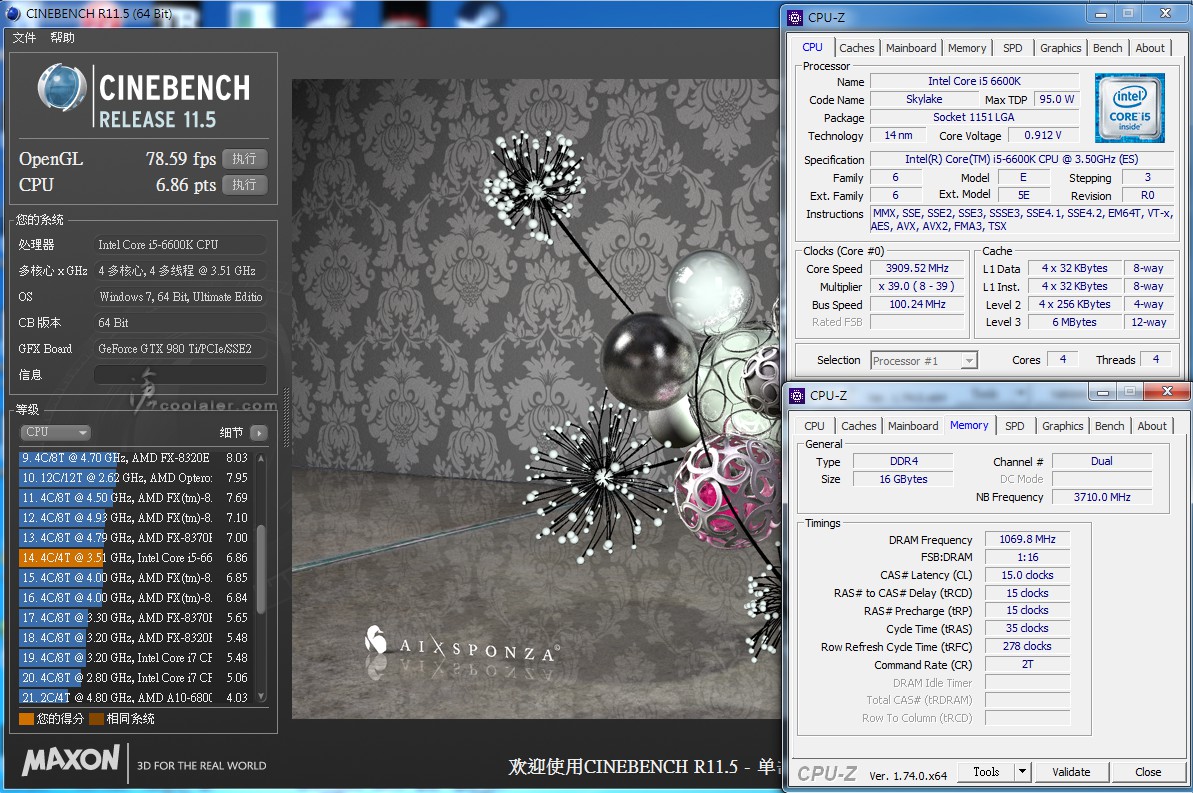Switch to SPD tab in CPU-Z memory window
Screen dimensions: 1193x793
tap(1014, 426)
